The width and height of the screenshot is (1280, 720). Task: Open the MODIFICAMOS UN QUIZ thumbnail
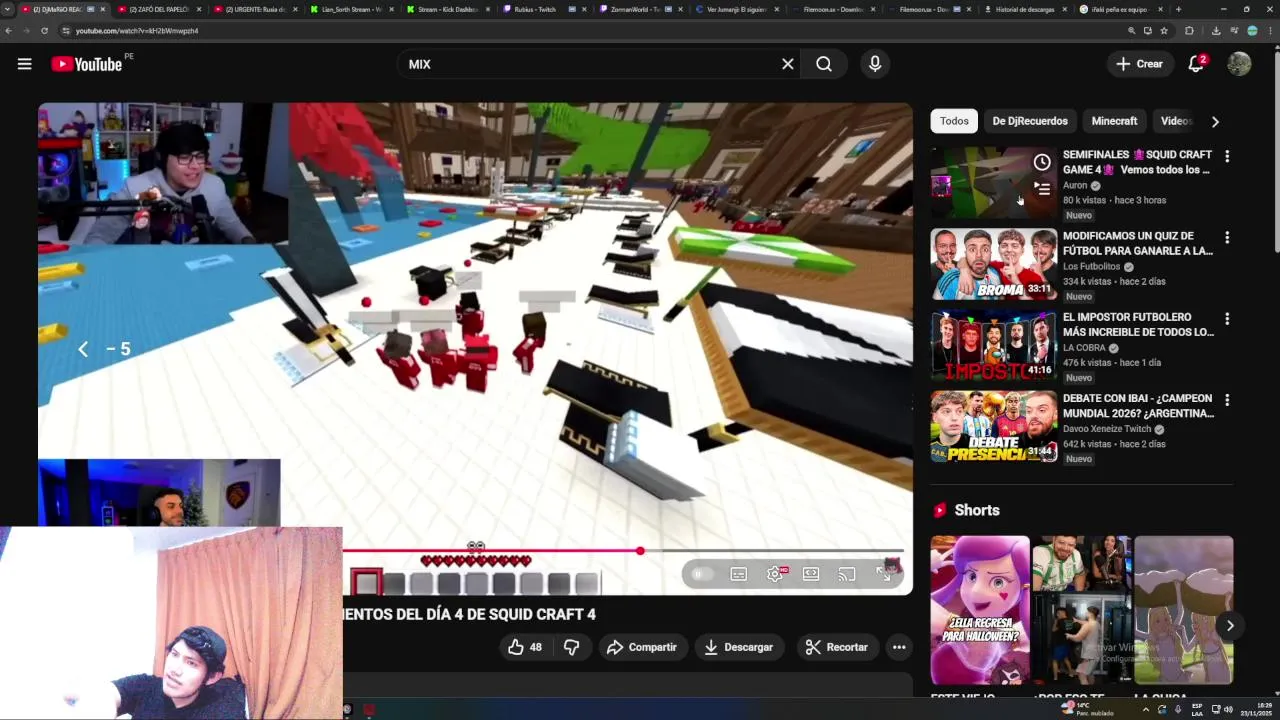[x=993, y=264]
